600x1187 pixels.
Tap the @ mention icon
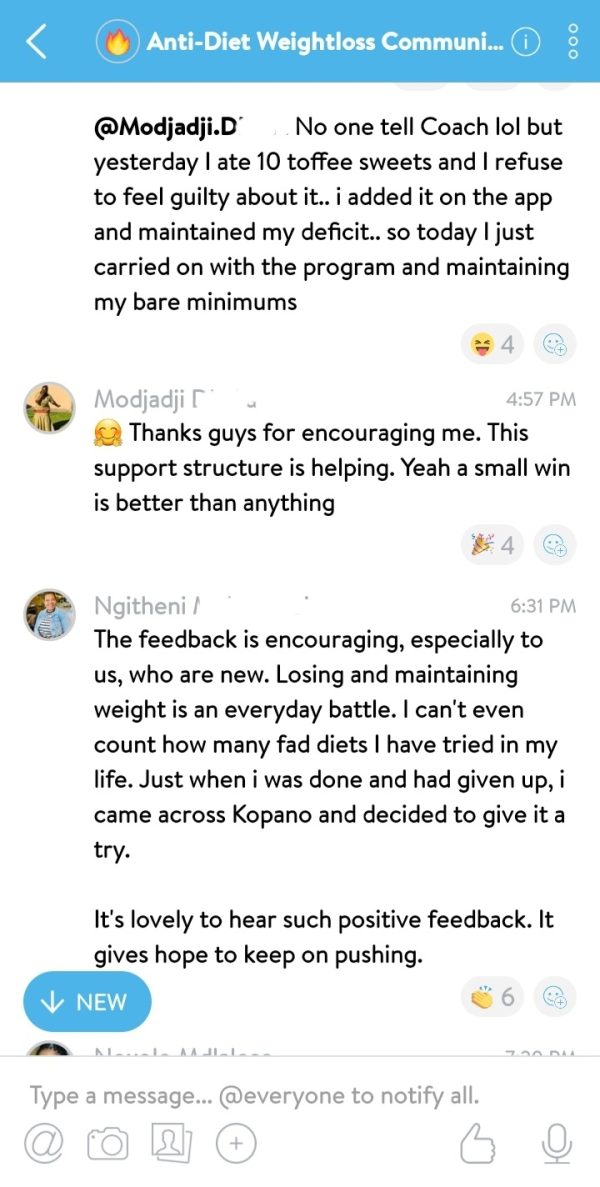pos(43,1142)
